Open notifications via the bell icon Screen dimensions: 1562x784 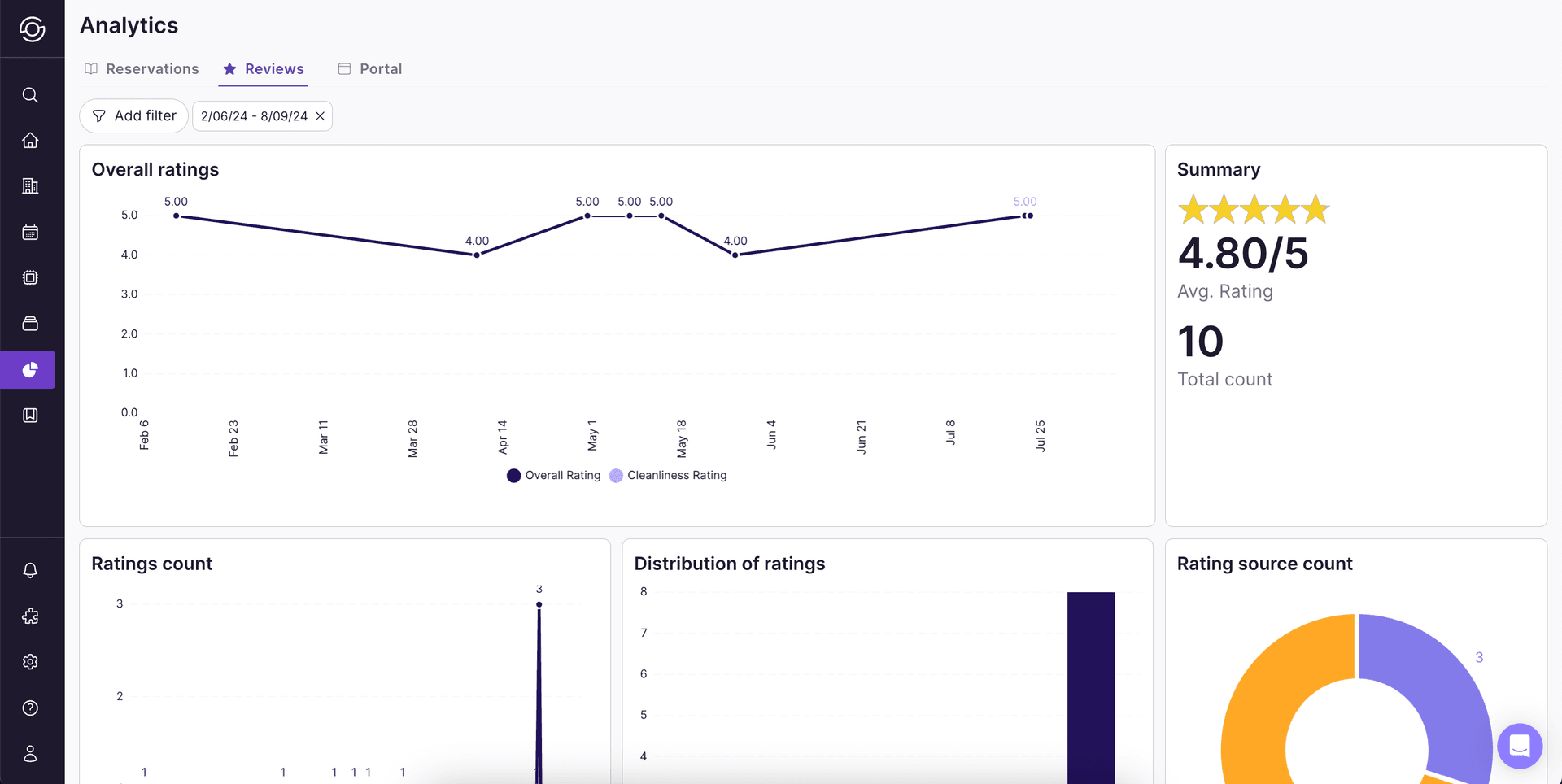[30, 570]
